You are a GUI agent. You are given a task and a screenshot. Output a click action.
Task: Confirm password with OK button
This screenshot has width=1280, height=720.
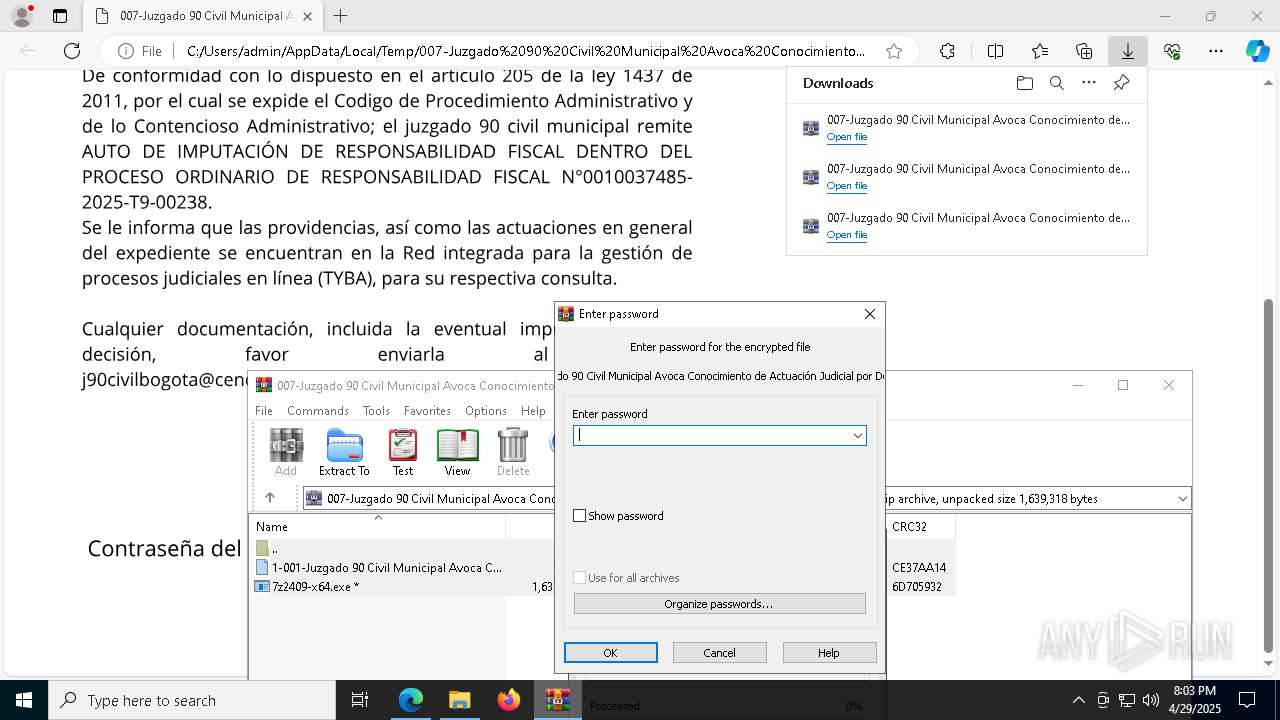click(610, 653)
